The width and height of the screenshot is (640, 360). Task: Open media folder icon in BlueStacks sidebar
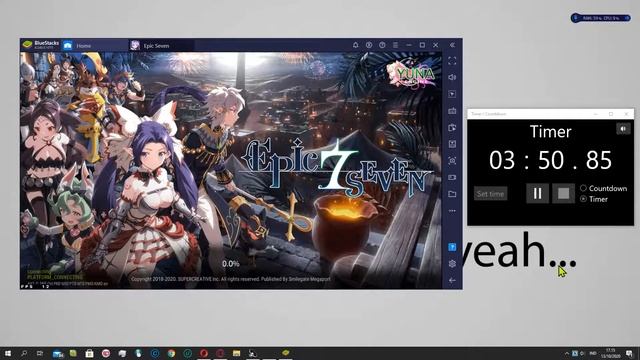[x=452, y=194]
